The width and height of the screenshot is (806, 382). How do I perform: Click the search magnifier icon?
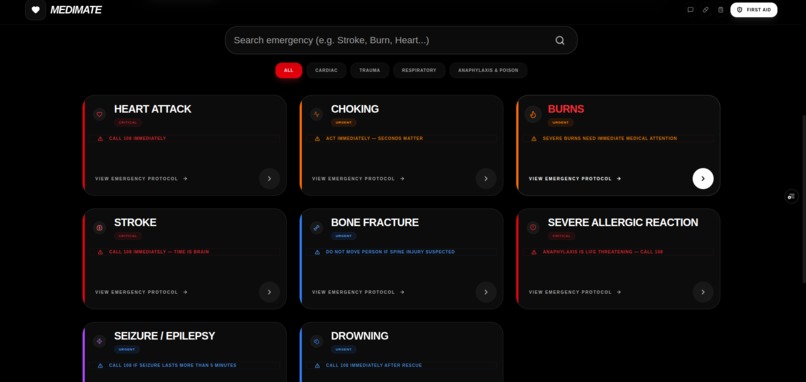[560, 40]
